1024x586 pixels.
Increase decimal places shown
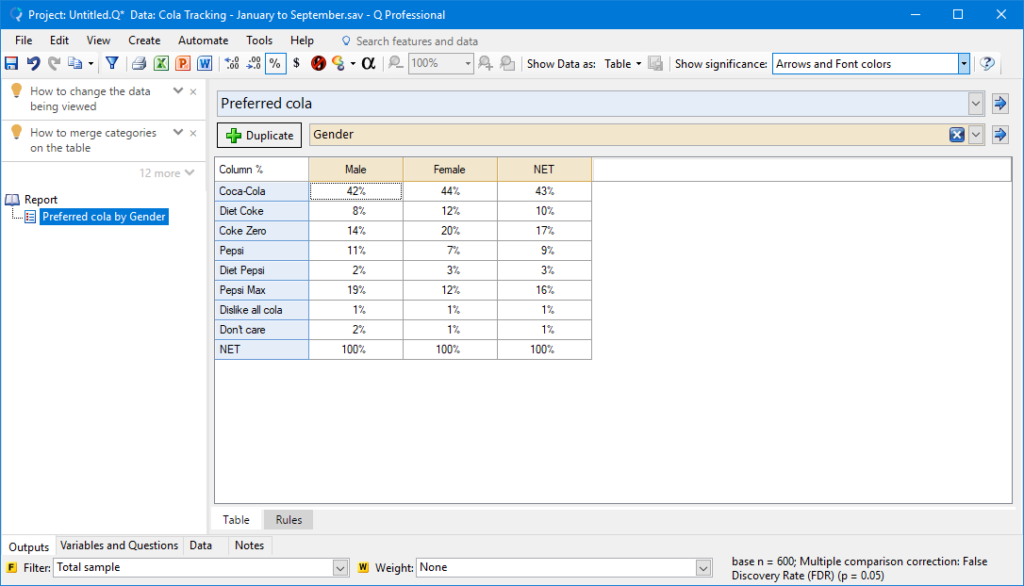[x=232, y=63]
